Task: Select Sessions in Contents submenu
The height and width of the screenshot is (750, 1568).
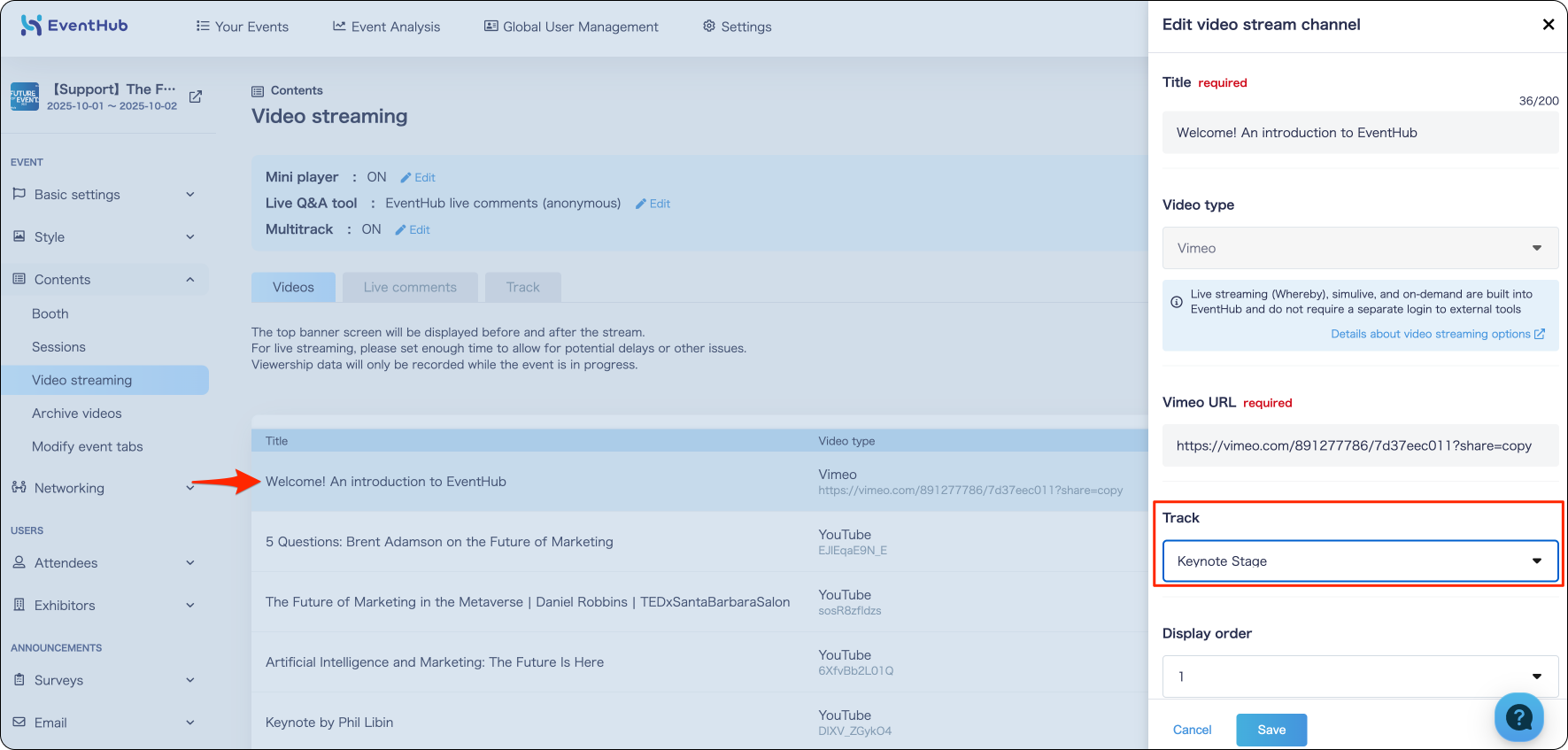Action: coord(58,347)
